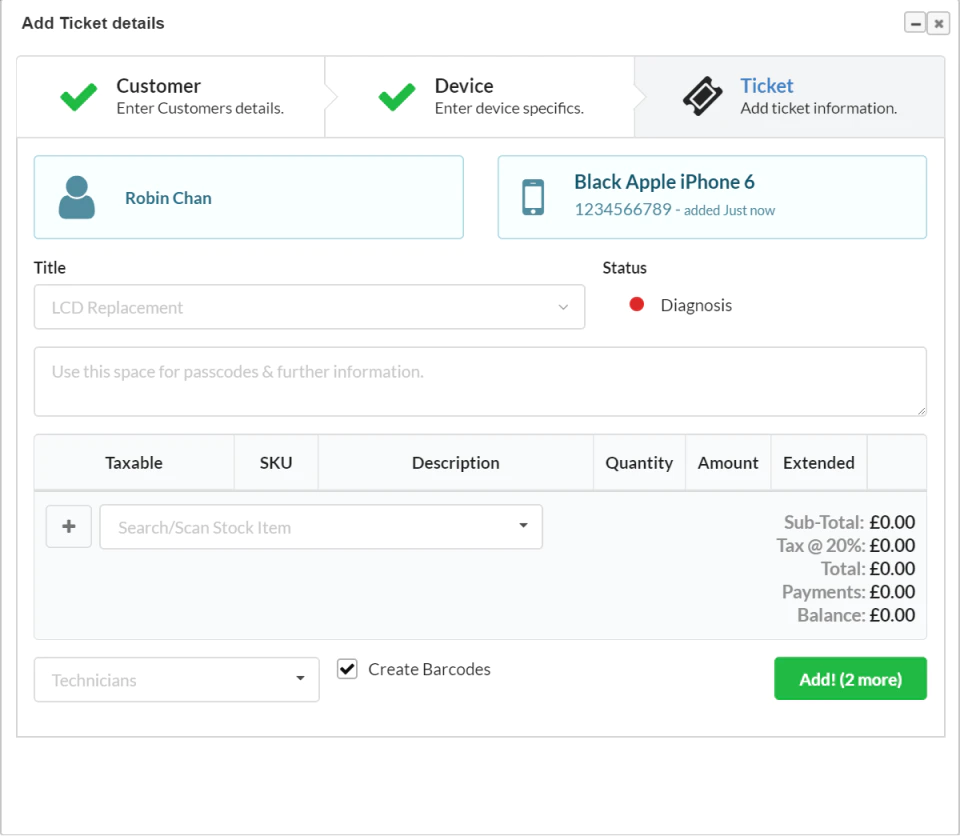Click the Robin Chan person avatar icon

(77, 197)
